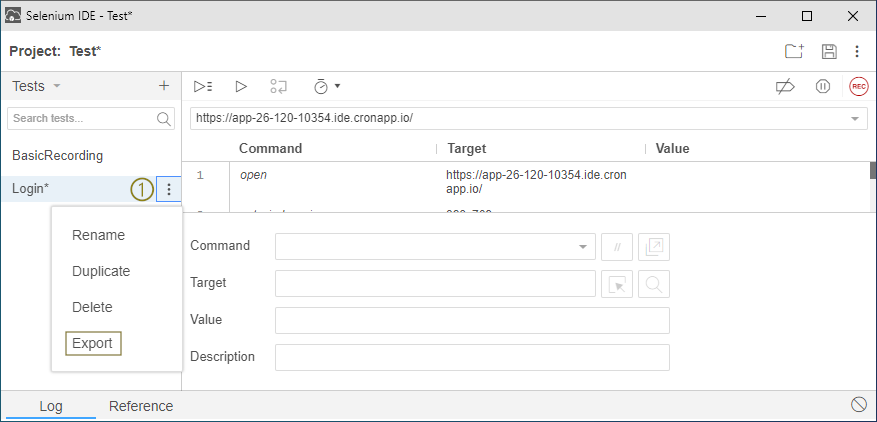Choose Duplicate from context menu

[101, 271]
